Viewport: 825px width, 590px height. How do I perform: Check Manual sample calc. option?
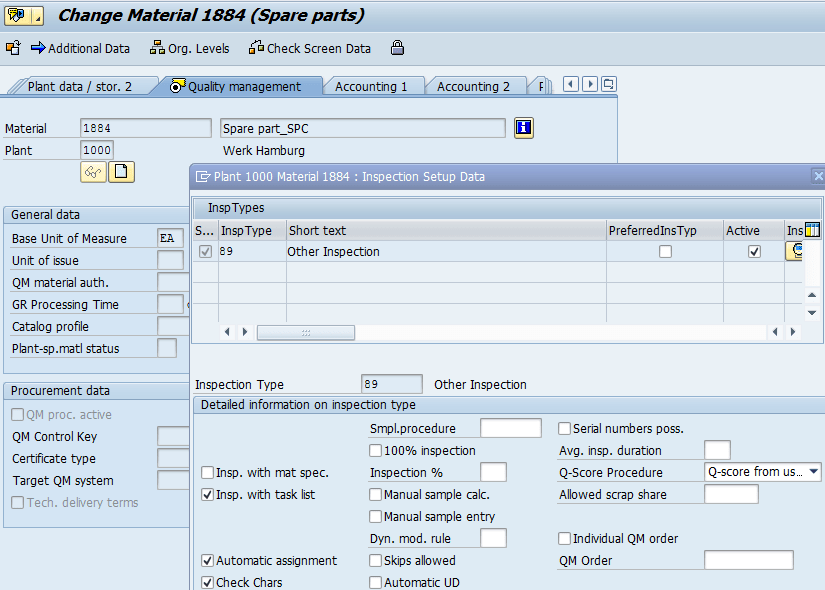[376, 495]
